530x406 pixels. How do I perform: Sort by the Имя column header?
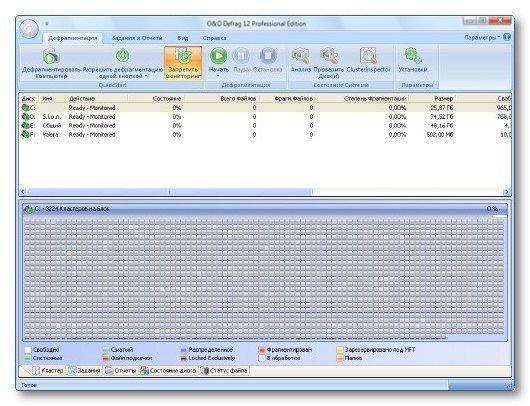(x=53, y=98)
